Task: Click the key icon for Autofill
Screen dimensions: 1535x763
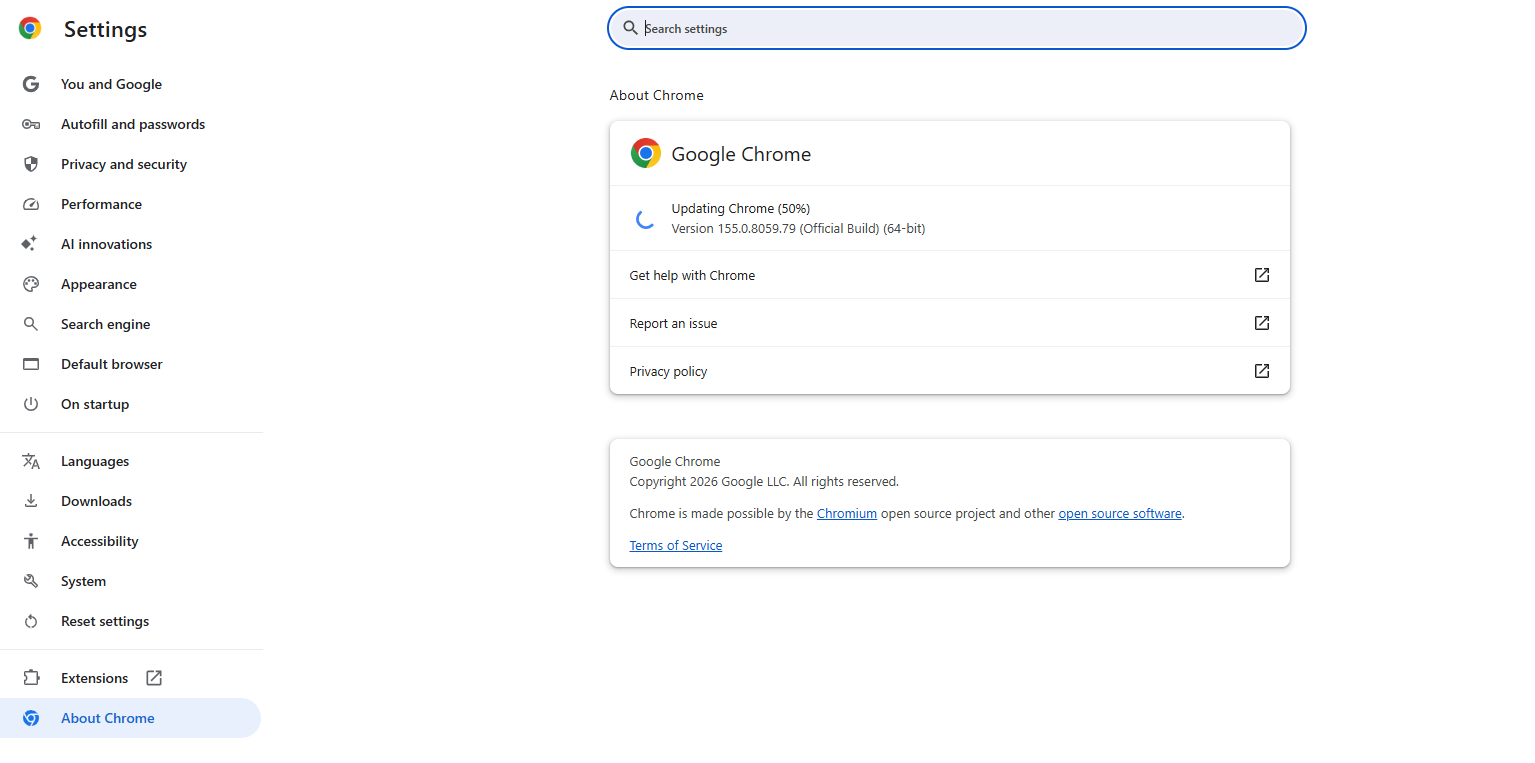Action: [31, 124]
